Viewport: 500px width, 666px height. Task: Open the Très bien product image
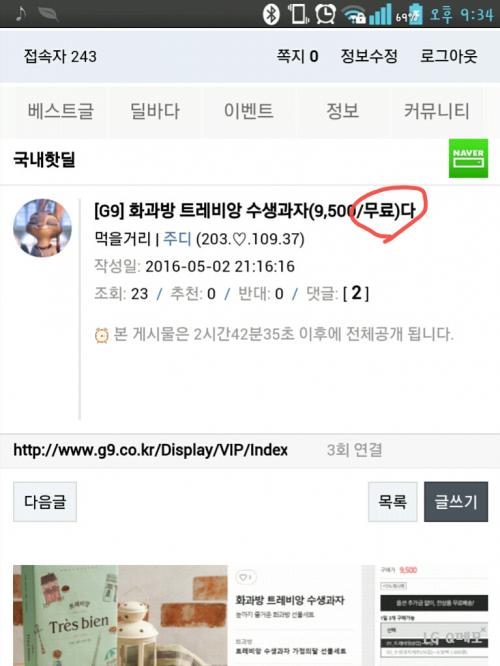[x=120, y=615]
